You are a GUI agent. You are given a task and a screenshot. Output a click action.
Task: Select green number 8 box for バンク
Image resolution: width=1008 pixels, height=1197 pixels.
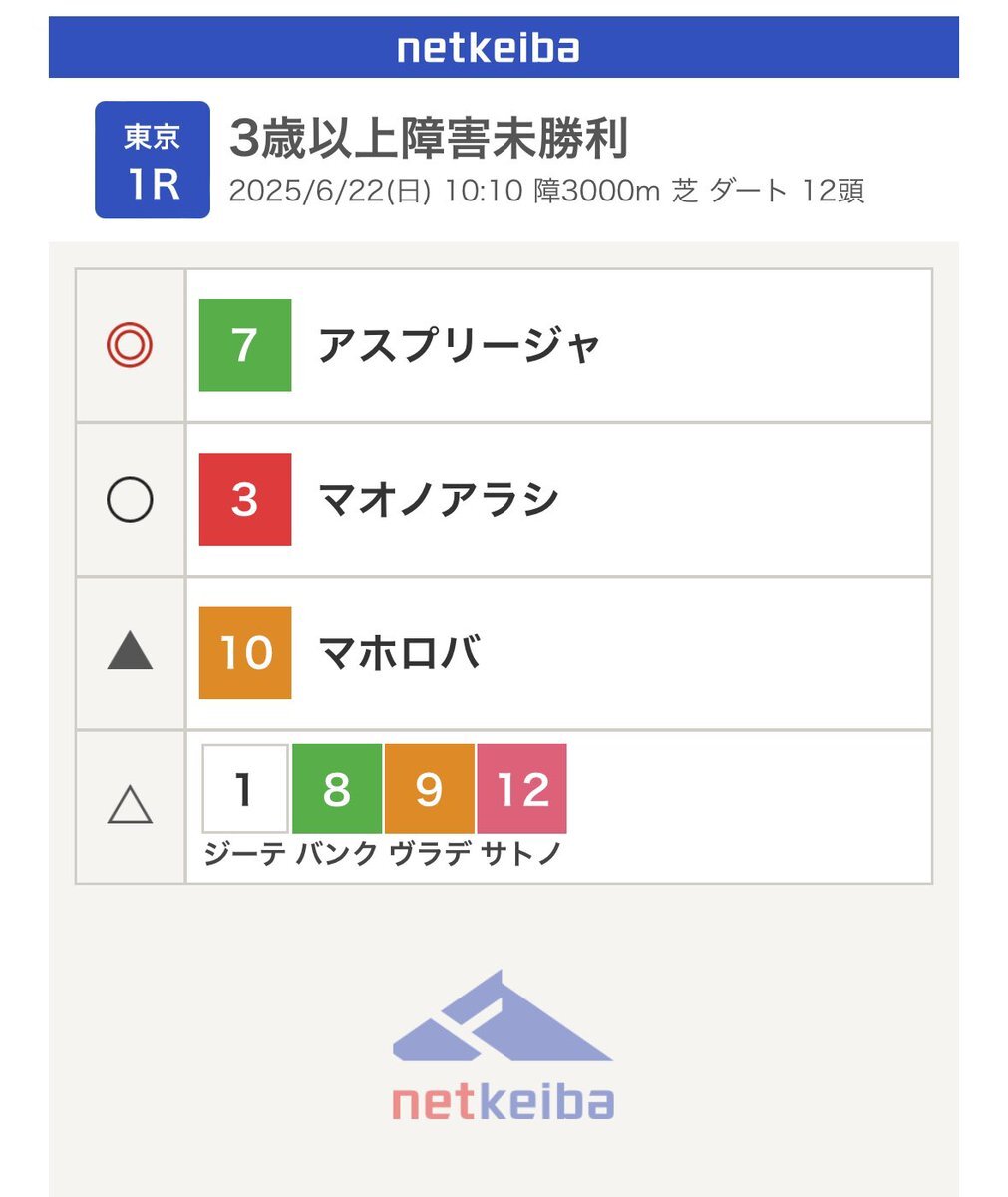point(337,789)
